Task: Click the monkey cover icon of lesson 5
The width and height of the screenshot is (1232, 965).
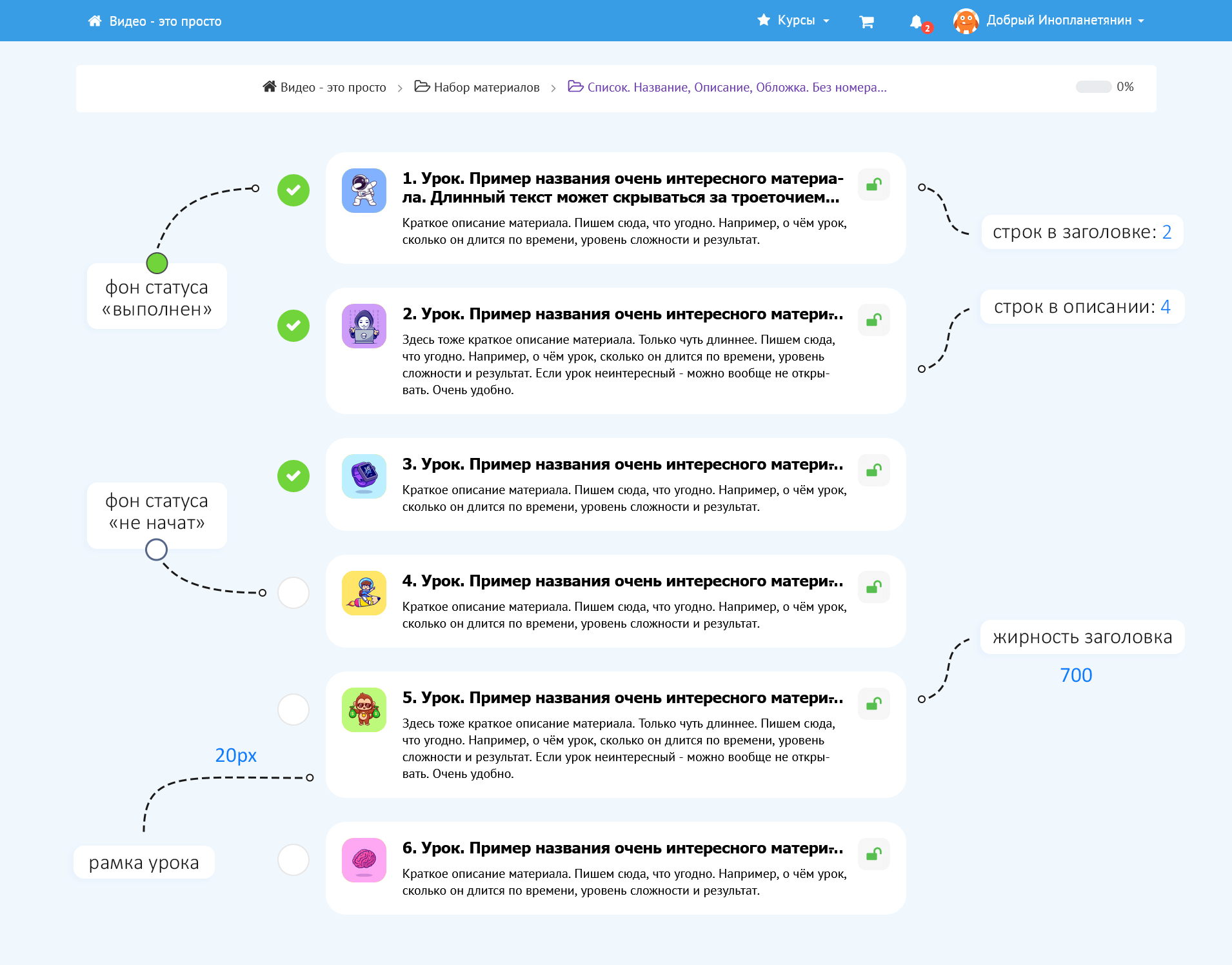Action: pos(364,710)
